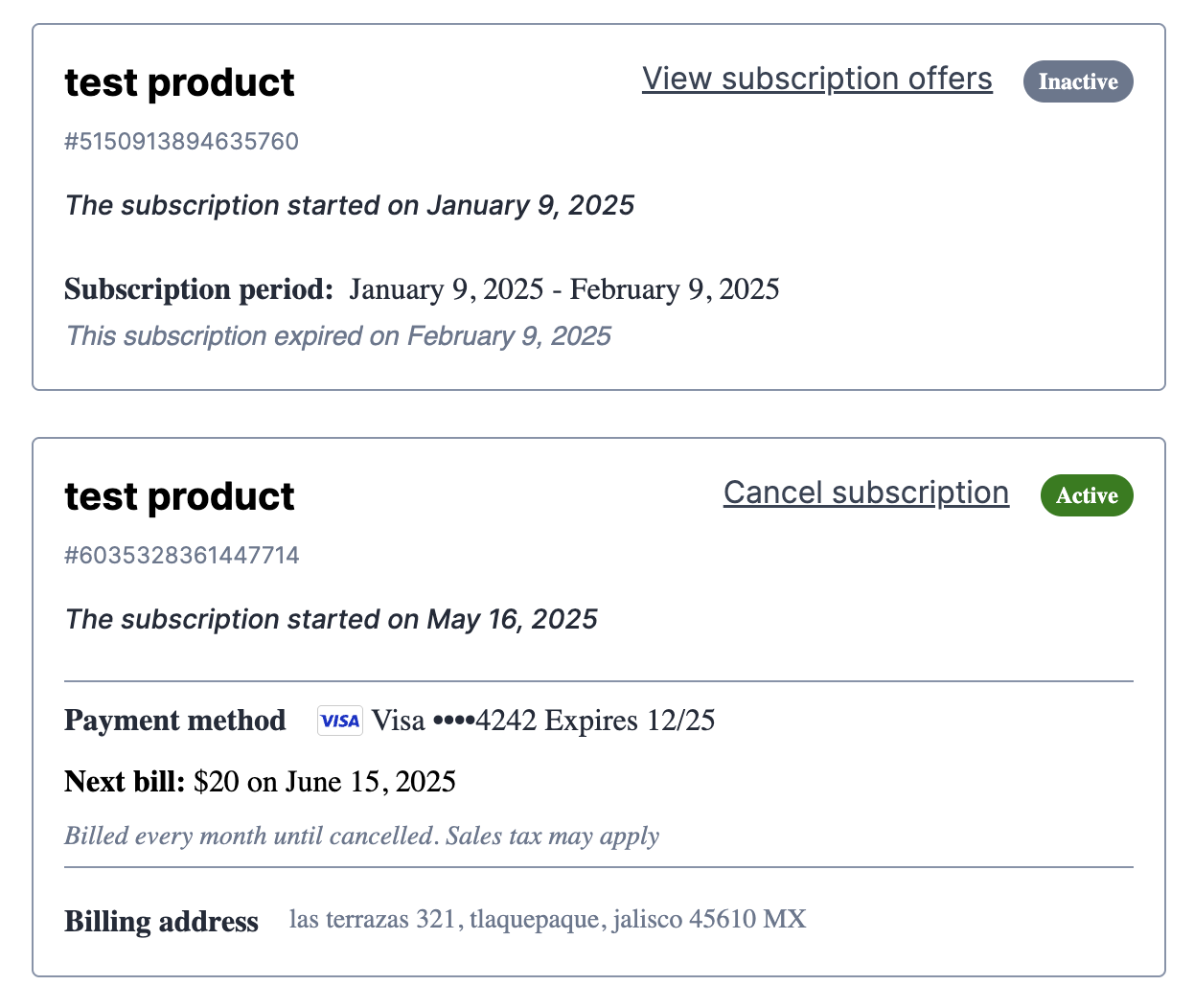
Task: Select the second test product heading
Action: click(x=179, y=496)
